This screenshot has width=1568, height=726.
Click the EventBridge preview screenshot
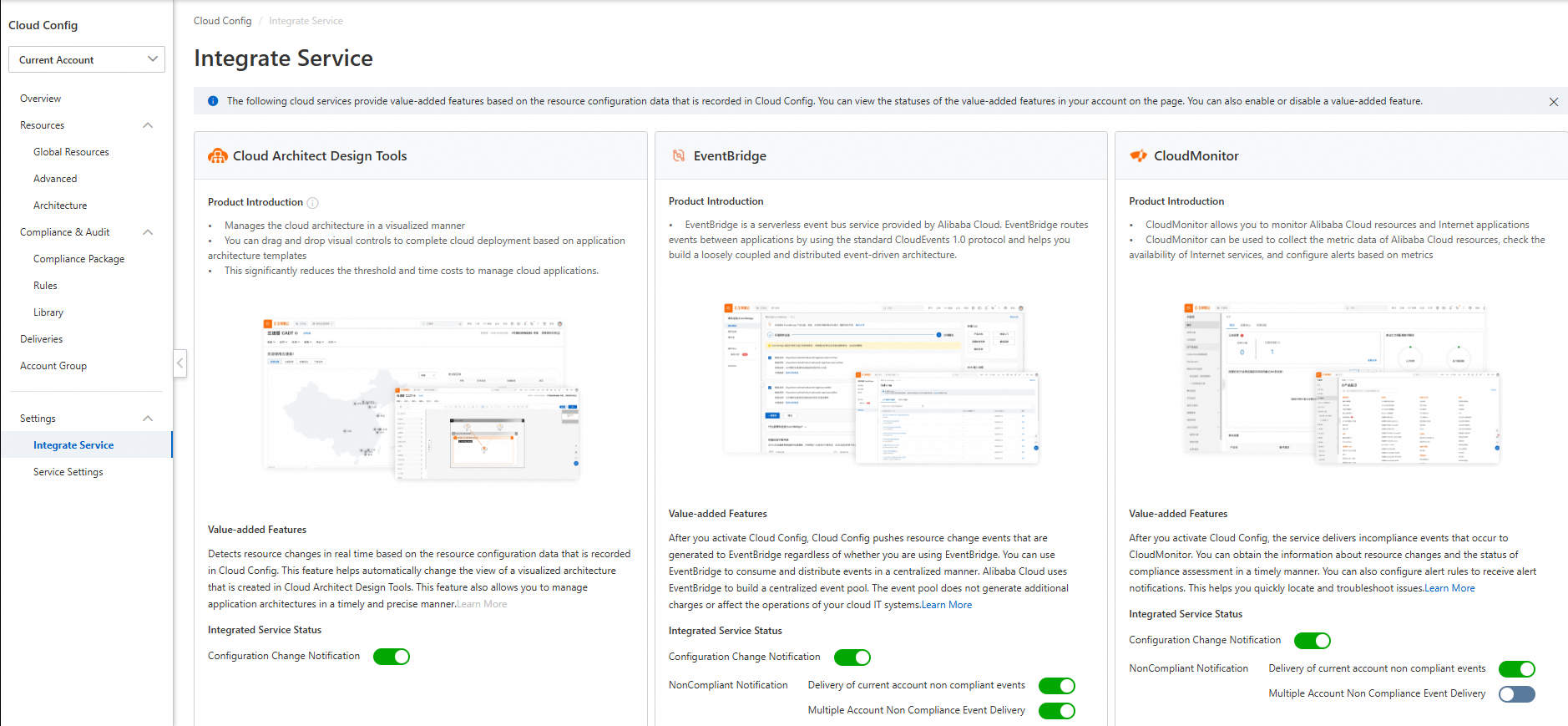pyautogui.click(x=881, y=383)
